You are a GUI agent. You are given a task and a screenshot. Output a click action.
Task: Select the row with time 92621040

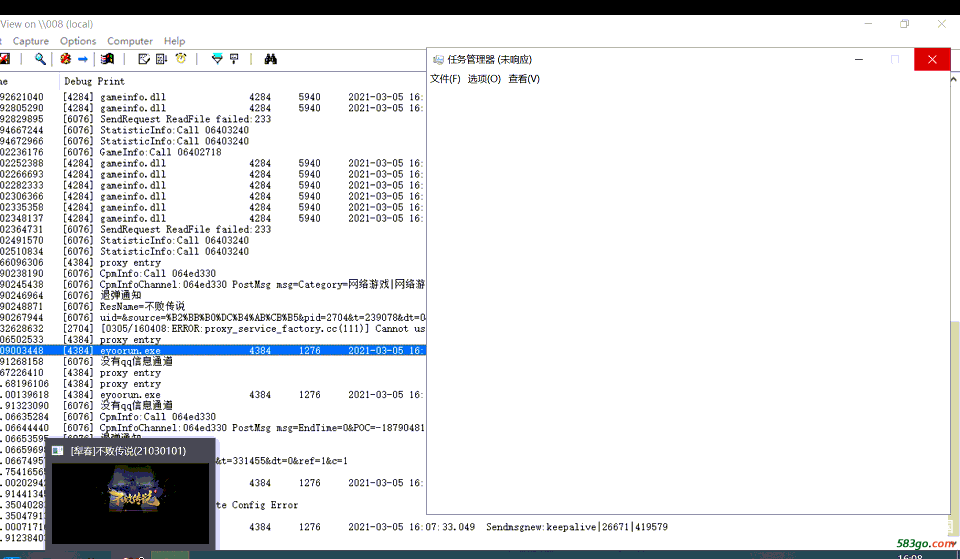point(212,97)
